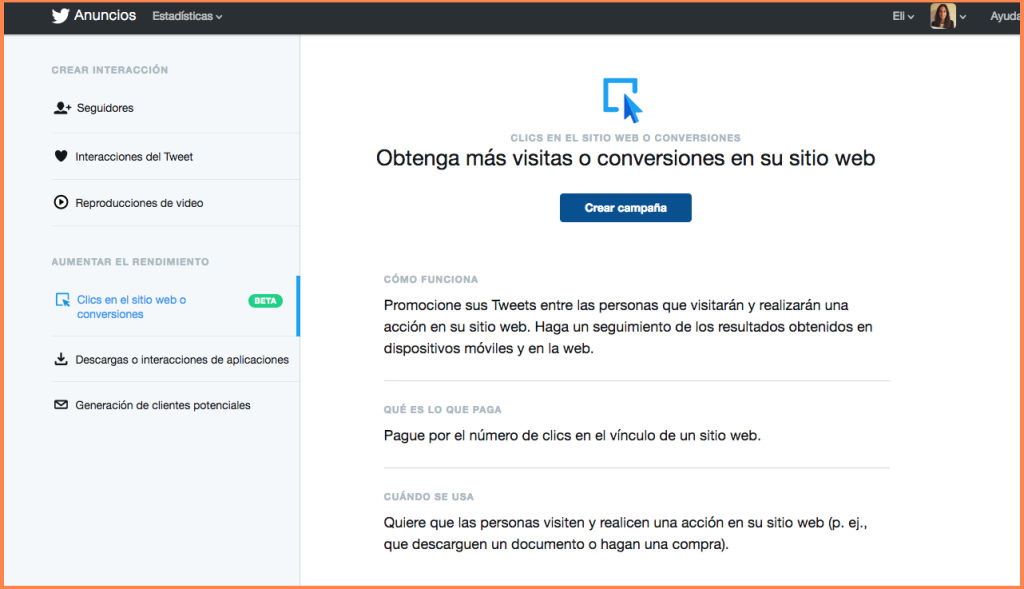
Task: Expand the Estadísticas dropdown
Action: (187, 16)
